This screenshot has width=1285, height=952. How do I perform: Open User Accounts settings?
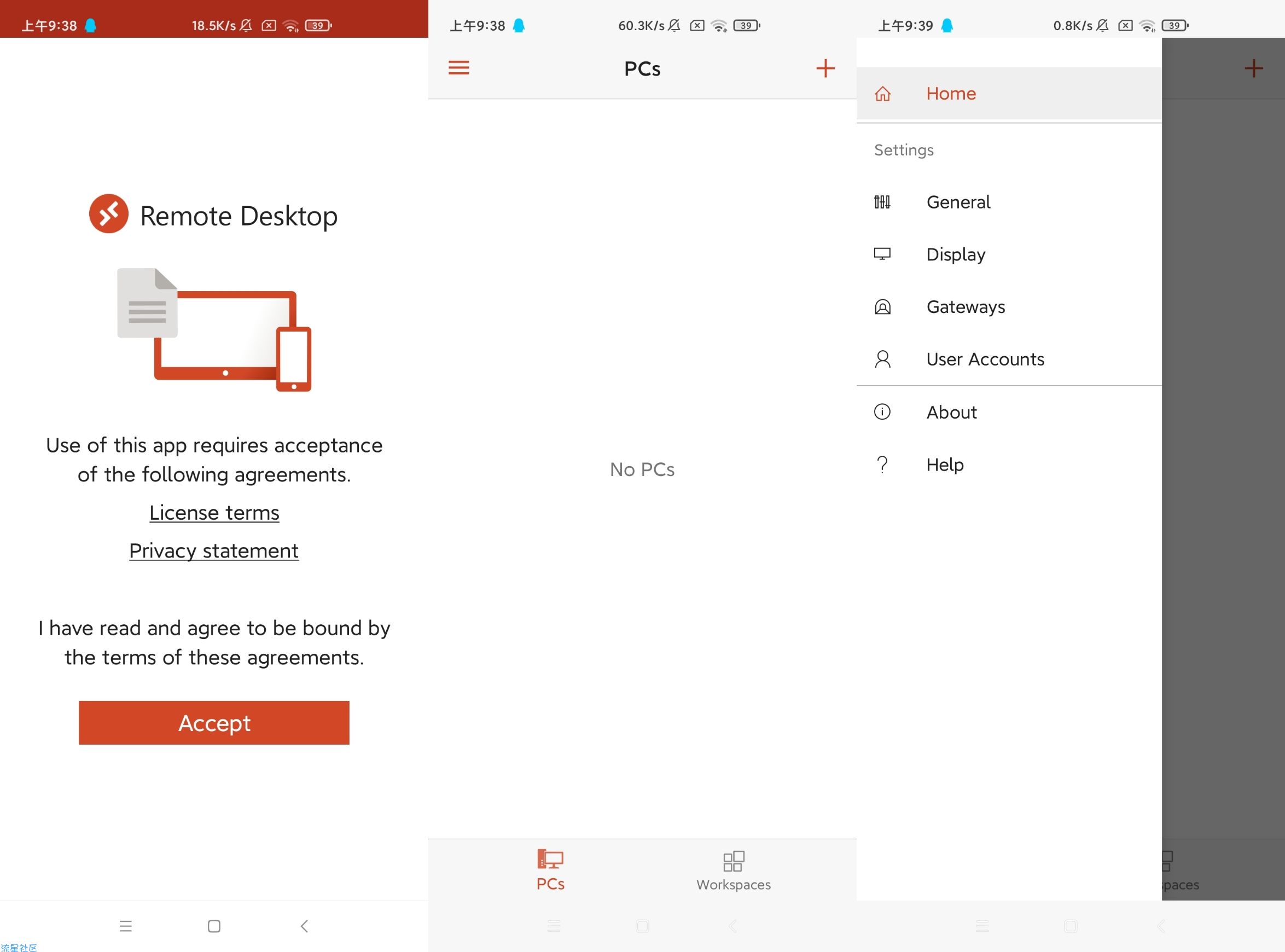pyautogui.click(x=985, y=359)
